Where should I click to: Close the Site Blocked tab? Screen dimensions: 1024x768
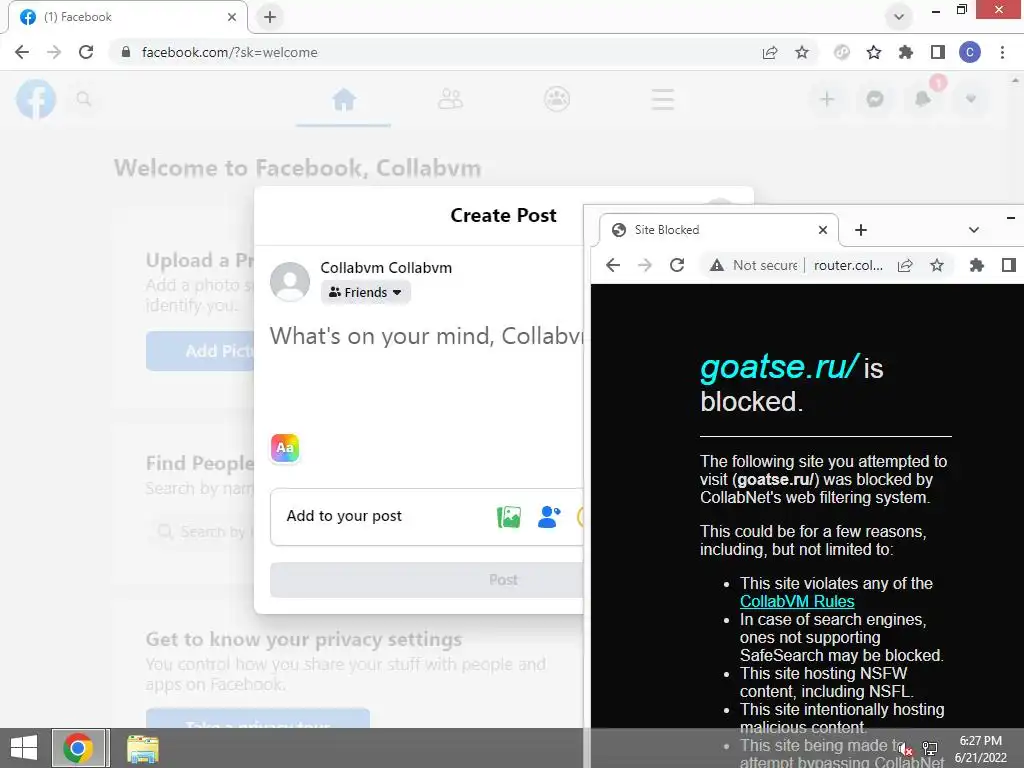[823, 230]
